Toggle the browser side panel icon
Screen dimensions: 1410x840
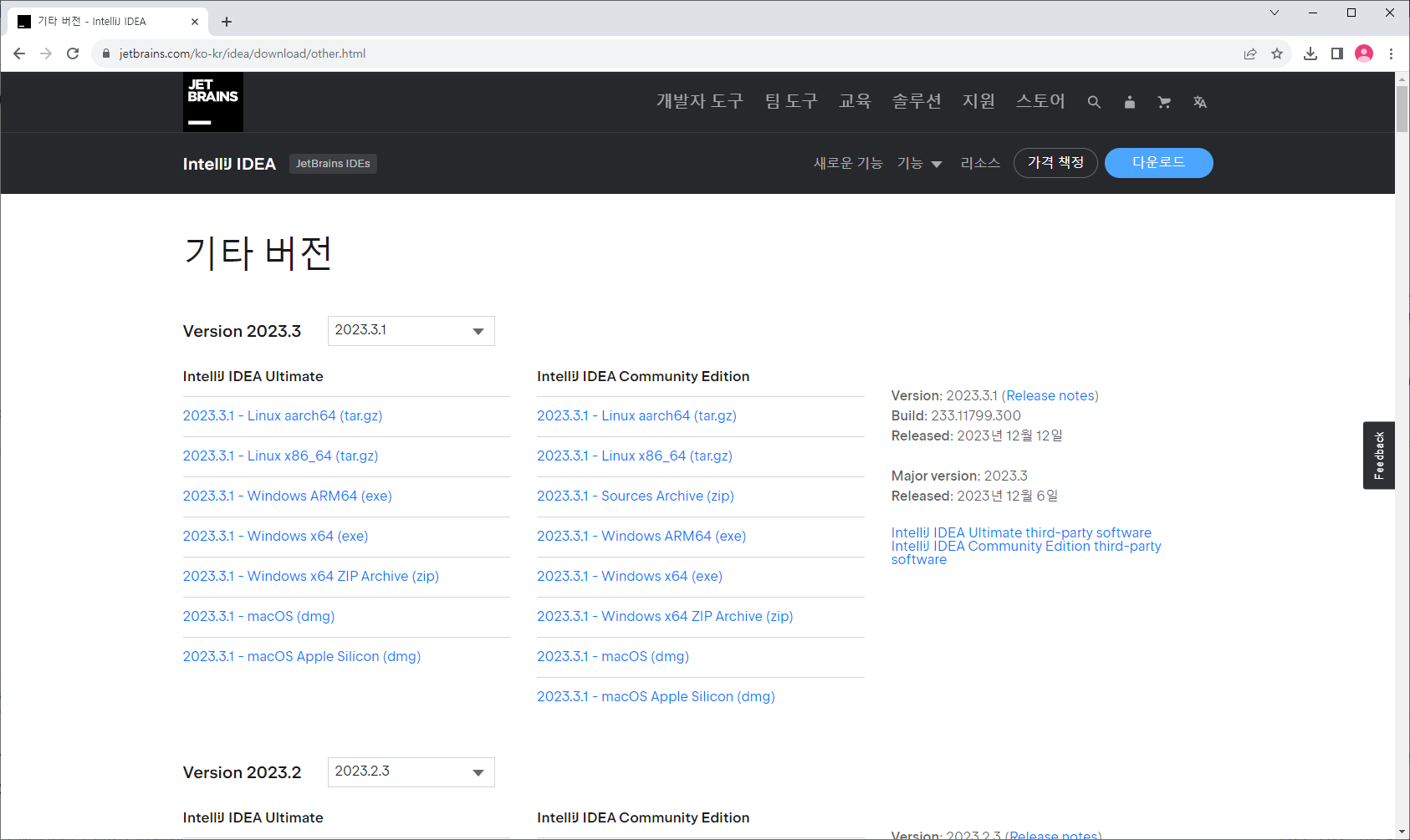click(1337, 53)
